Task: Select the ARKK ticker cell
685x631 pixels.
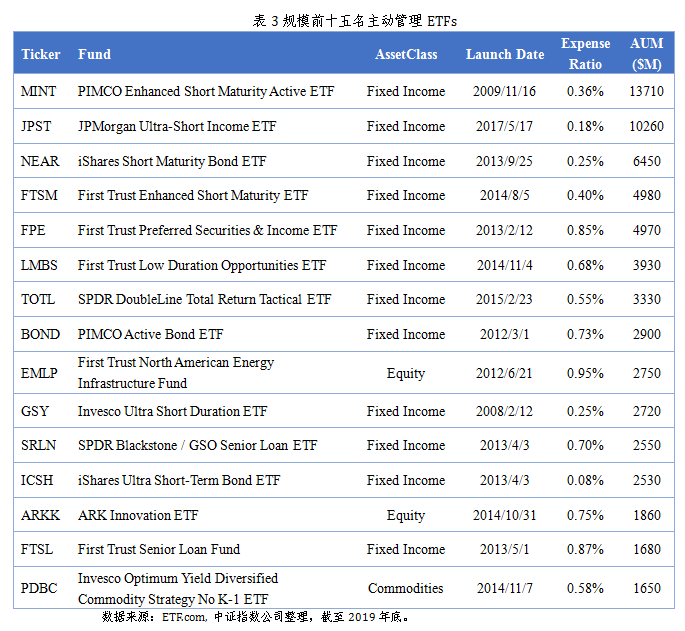Action: pos(40,515)
